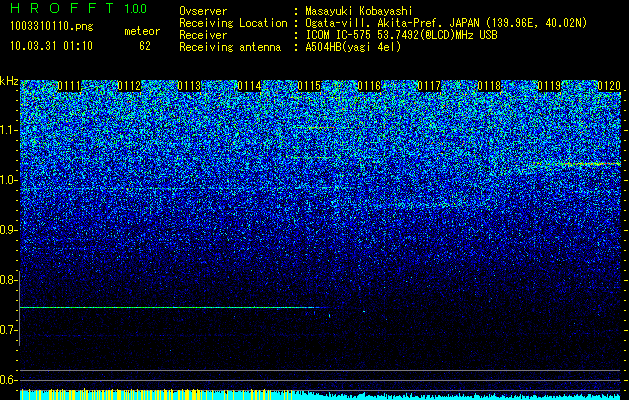Image resolution: width=629 pixels, height=400 pixels.
Task: Click the 0117 time marker
Action: tap(429, 86)
